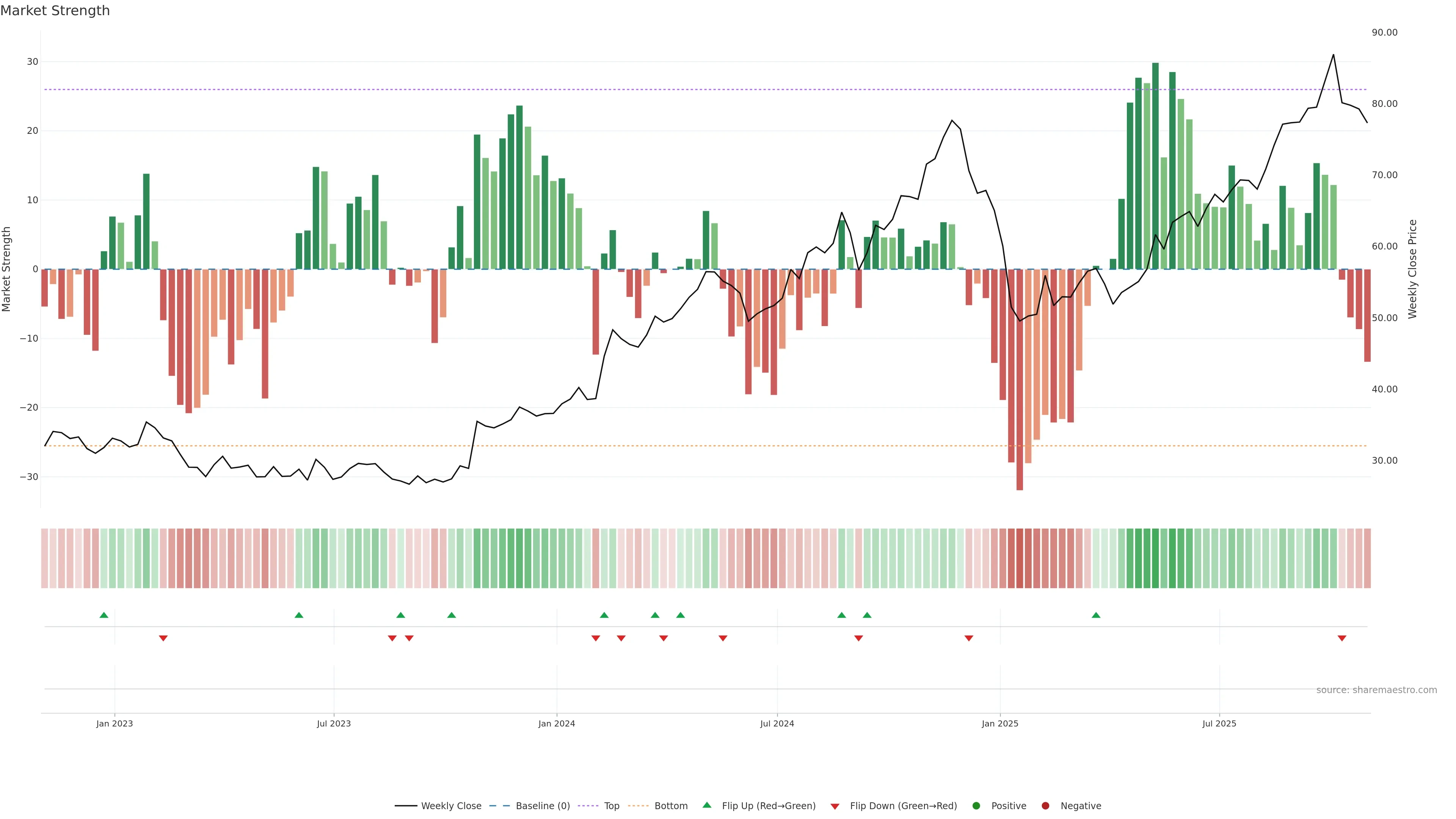Click the Weekly Close price peak point
The image size is (1456, 819).
[1334, 55]
